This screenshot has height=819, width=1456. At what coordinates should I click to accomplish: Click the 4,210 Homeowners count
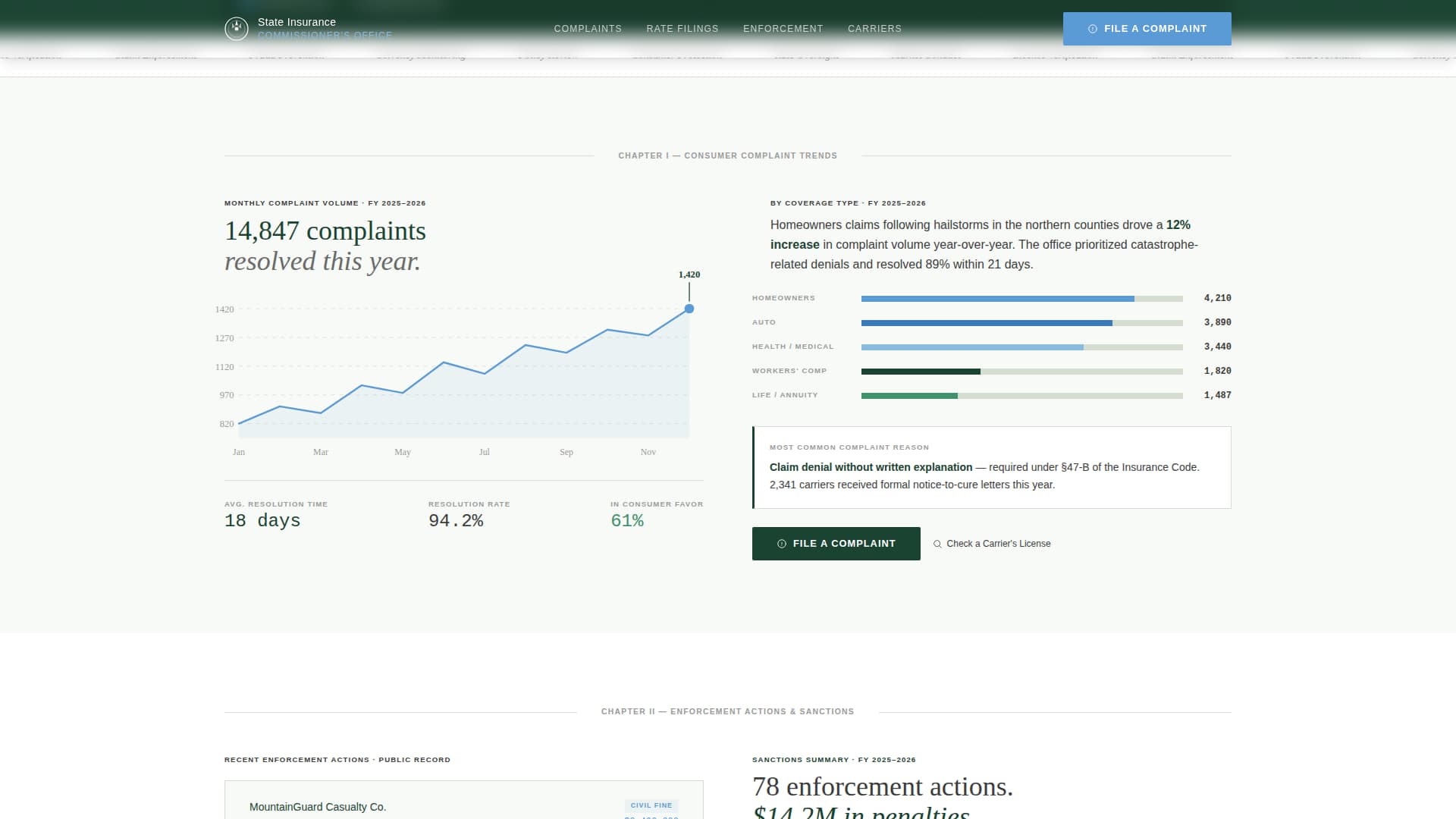(1218, 298)
